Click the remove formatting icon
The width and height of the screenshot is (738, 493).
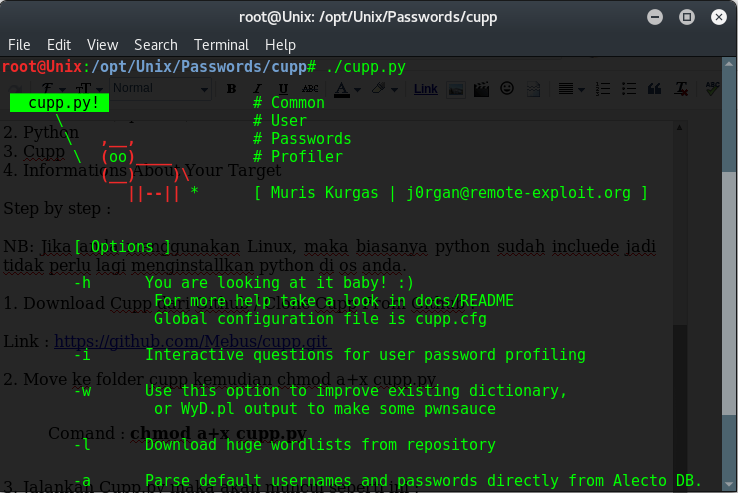click(681, 89)
